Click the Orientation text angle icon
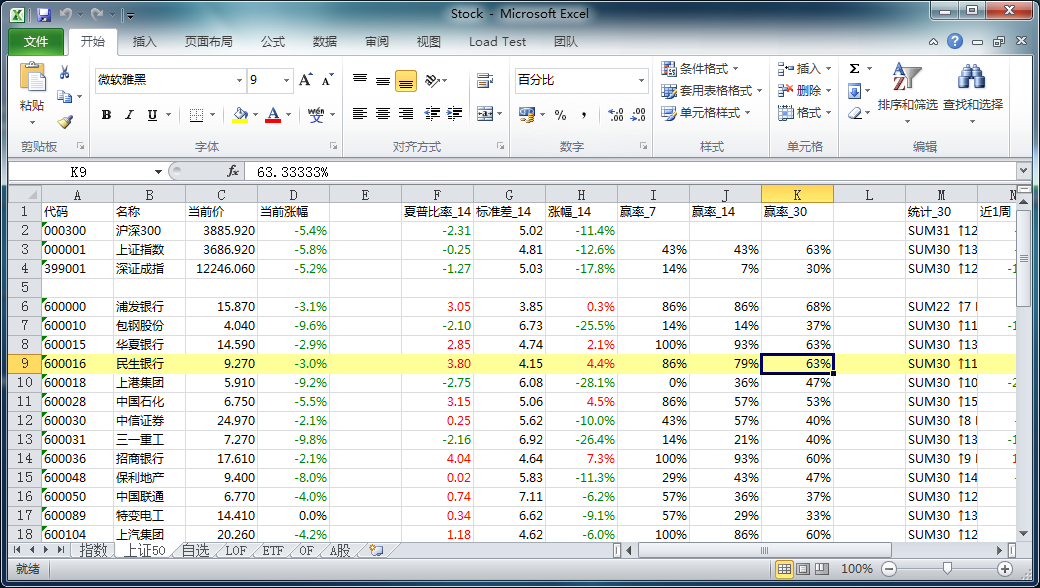 click(432, 80)
